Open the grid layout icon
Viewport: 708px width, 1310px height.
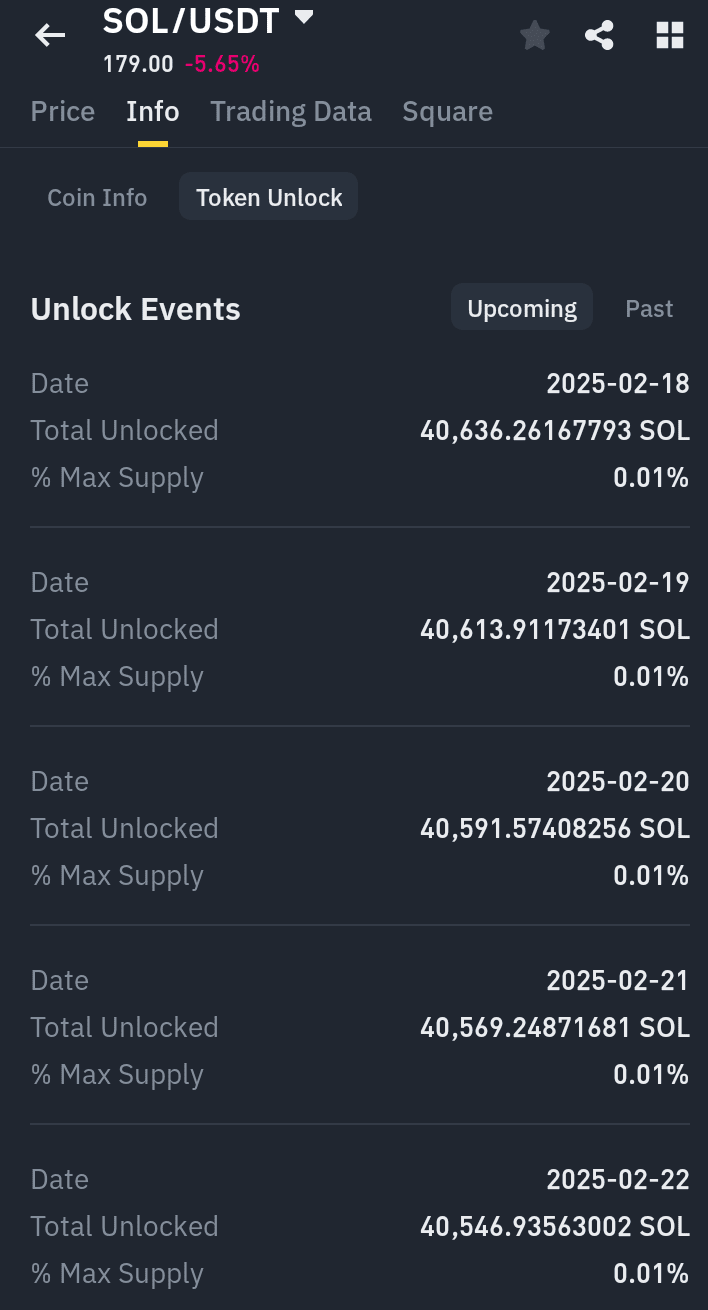point(669,37)
